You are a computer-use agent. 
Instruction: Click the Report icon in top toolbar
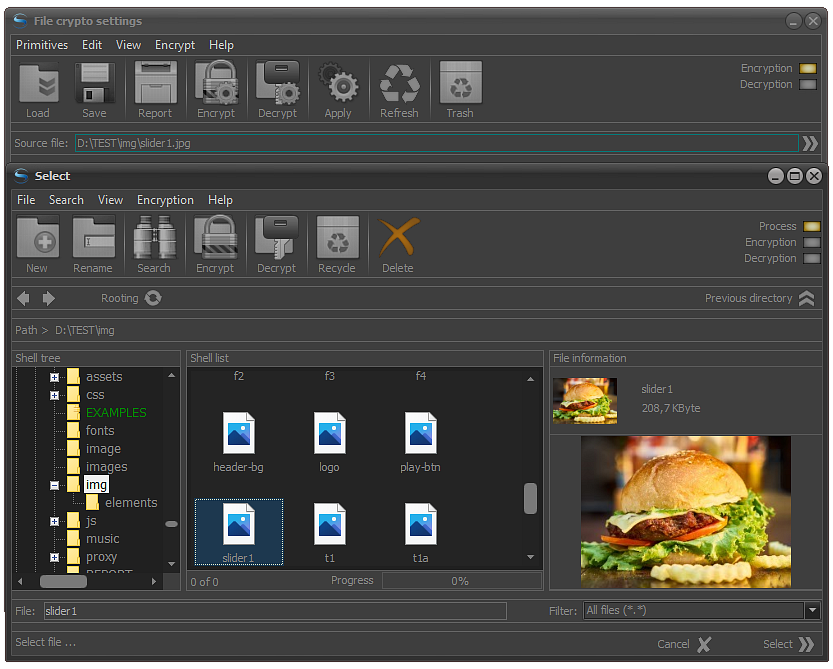click(156, 82)
